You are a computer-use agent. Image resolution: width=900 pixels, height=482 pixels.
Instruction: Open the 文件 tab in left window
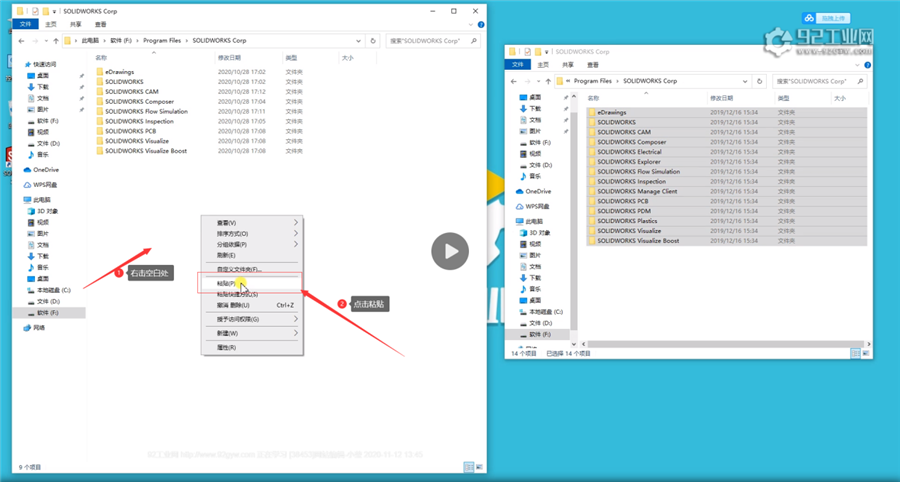tap(26, 24)
